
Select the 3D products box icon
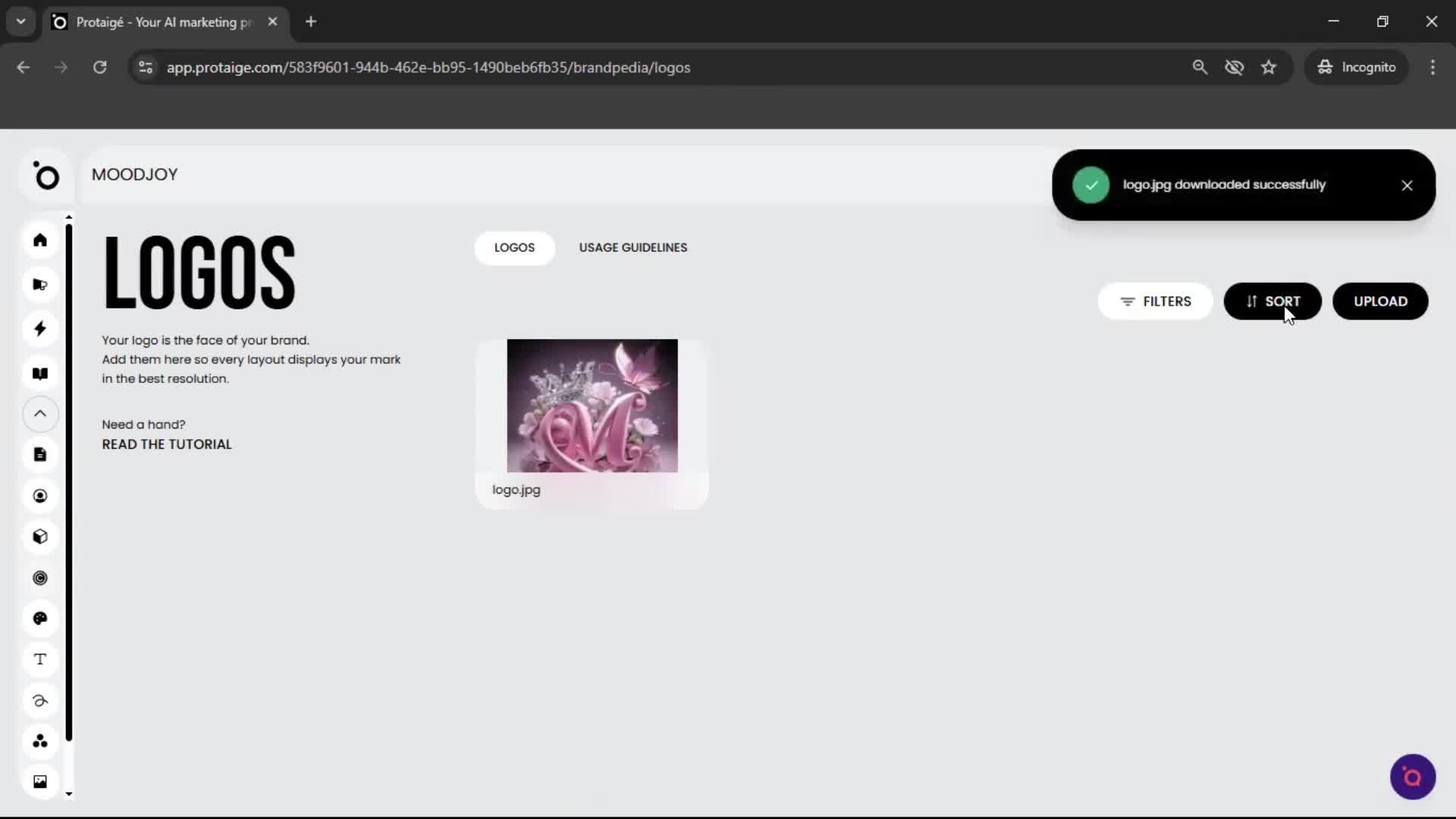[39, 536]
